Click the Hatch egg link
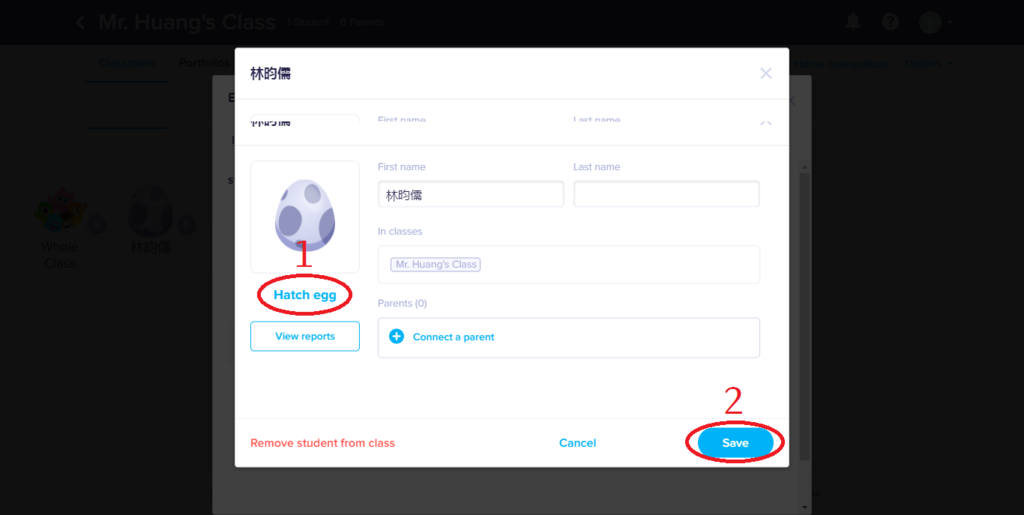1024x515 pixels. coord(305,295)
